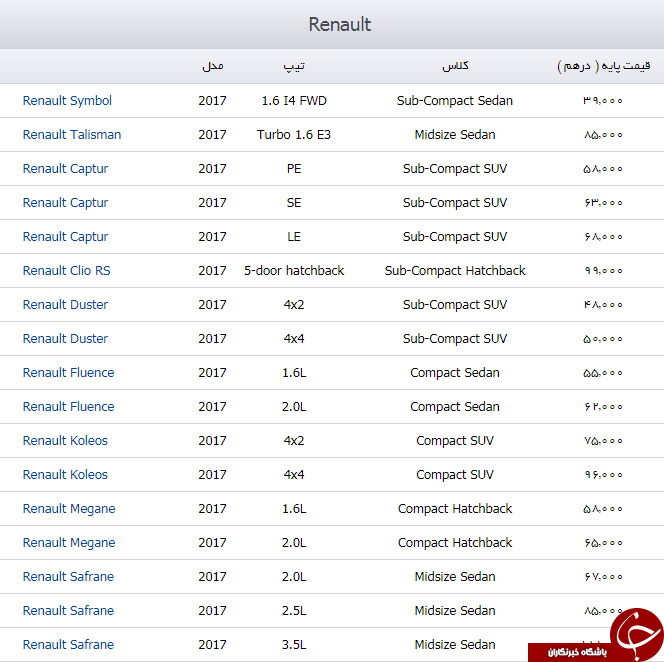Select 'Sub-Compact SUV' in the Duster 4x4 row
This screenshot has height=662, width=664.
[455, 338]
